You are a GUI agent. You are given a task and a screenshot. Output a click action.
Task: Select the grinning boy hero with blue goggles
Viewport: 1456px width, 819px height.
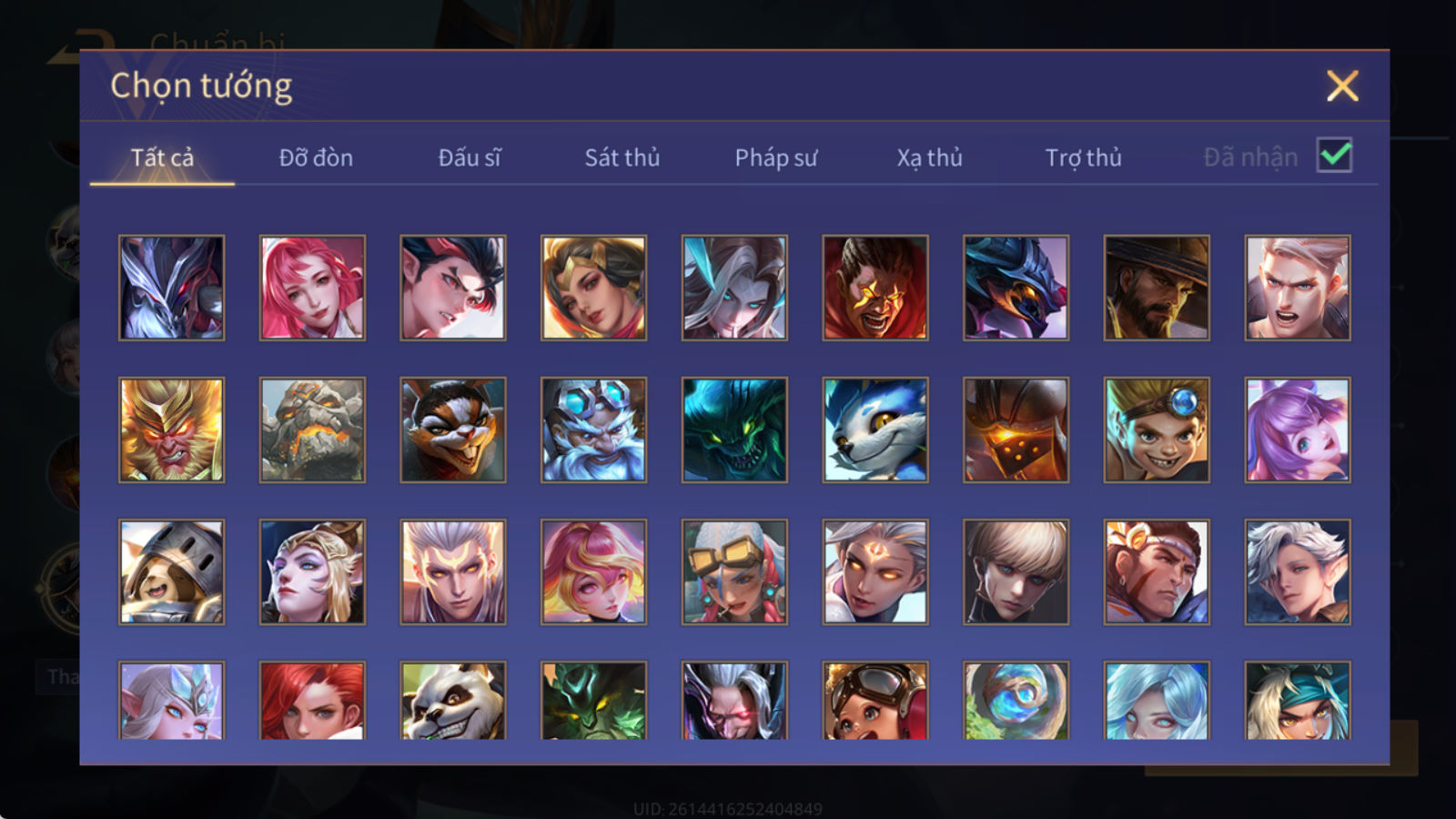(1157, 430)
